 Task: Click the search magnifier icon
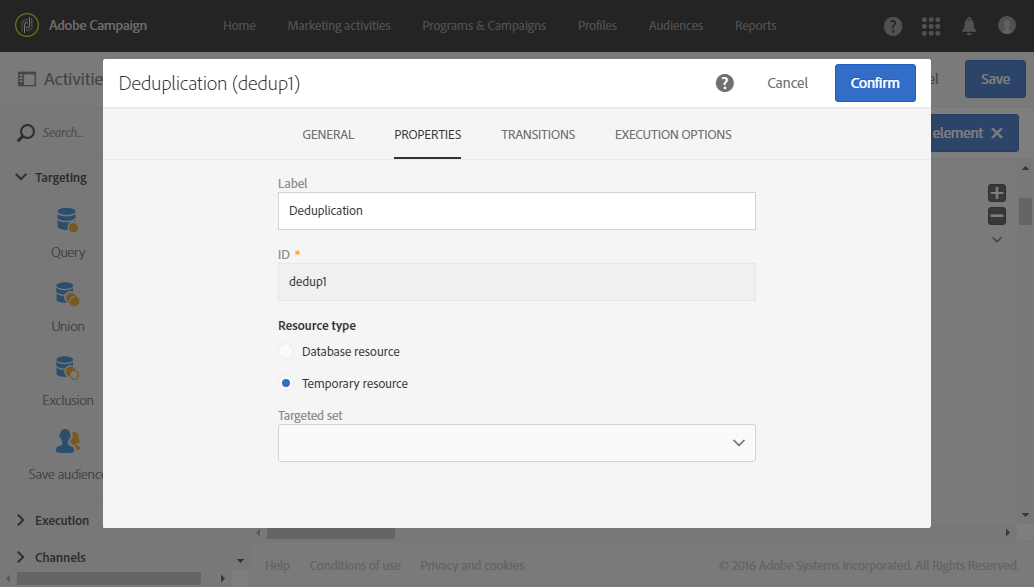pos(26,133)
